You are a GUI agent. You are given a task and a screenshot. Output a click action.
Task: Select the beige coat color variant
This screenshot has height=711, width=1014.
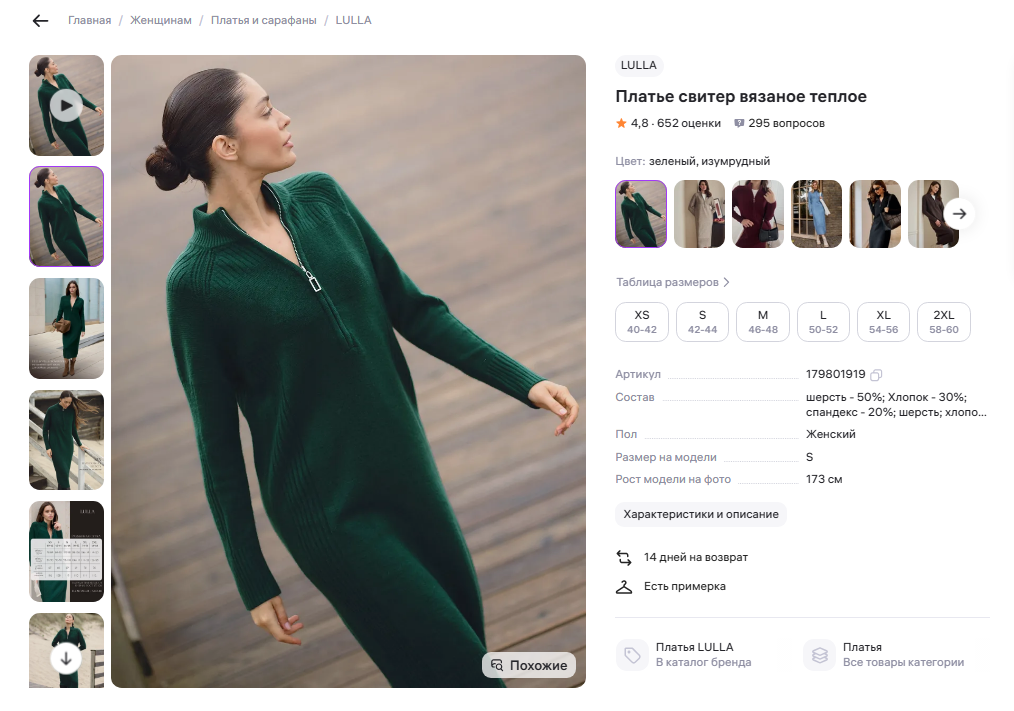point(699,214)
